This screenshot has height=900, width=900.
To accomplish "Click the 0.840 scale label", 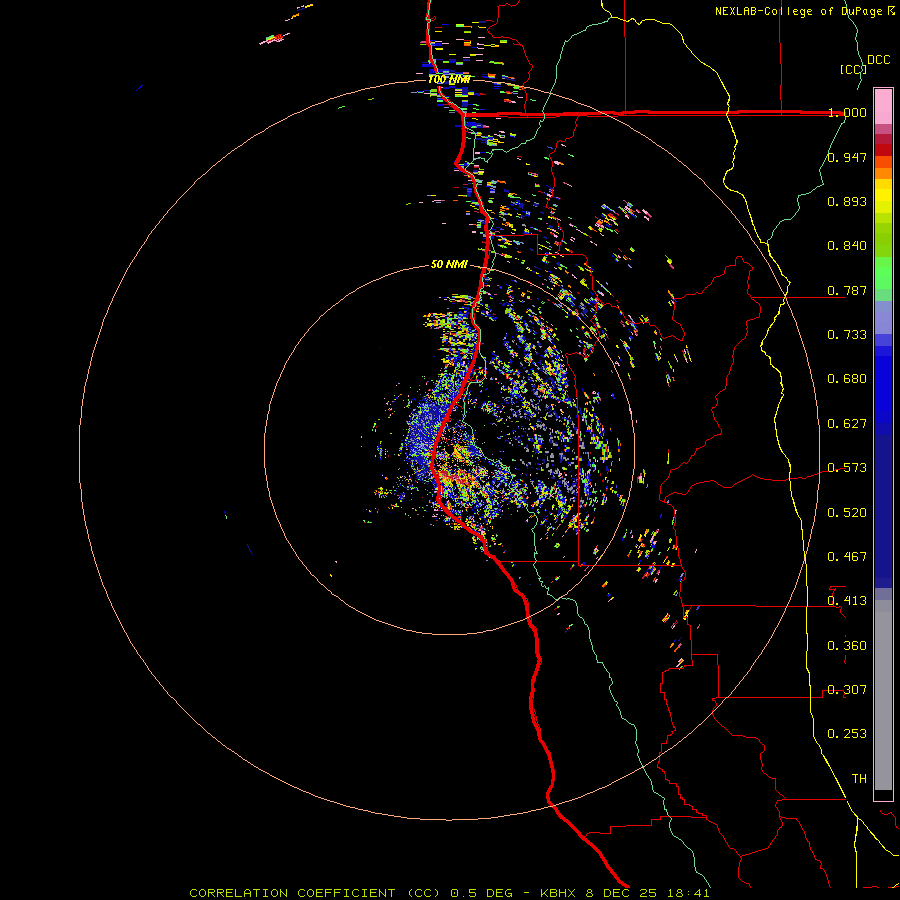I will (x=847, y=246).
